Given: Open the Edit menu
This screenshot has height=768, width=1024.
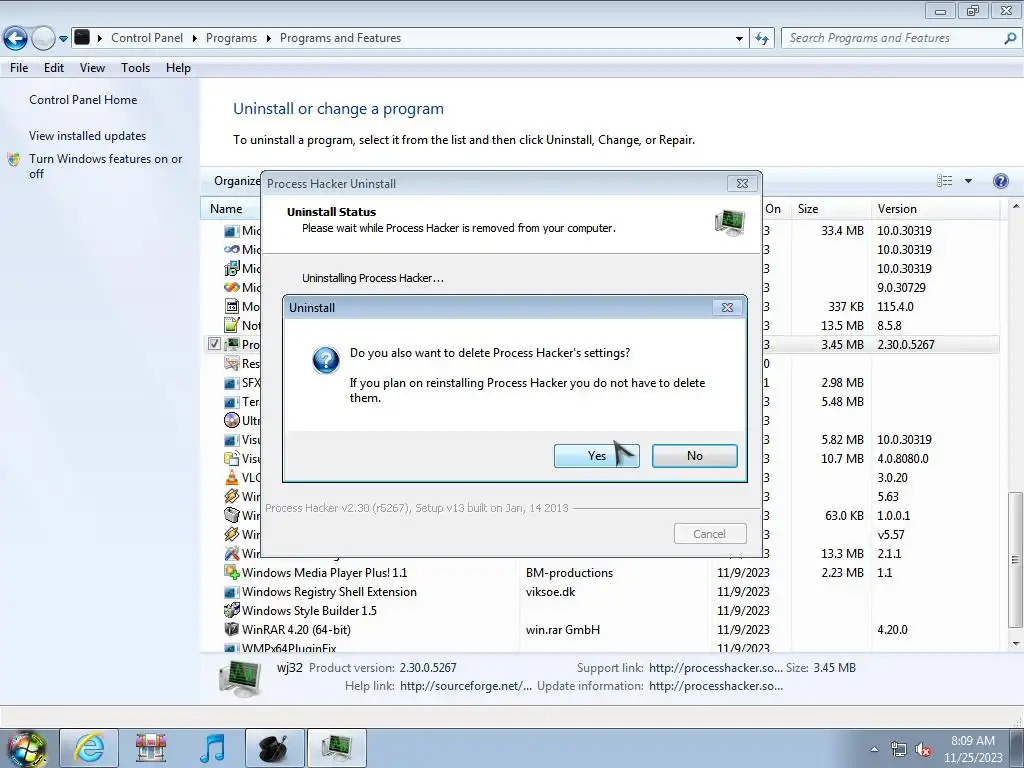Looking at the screenshot, I should click(x=54, y=68).
